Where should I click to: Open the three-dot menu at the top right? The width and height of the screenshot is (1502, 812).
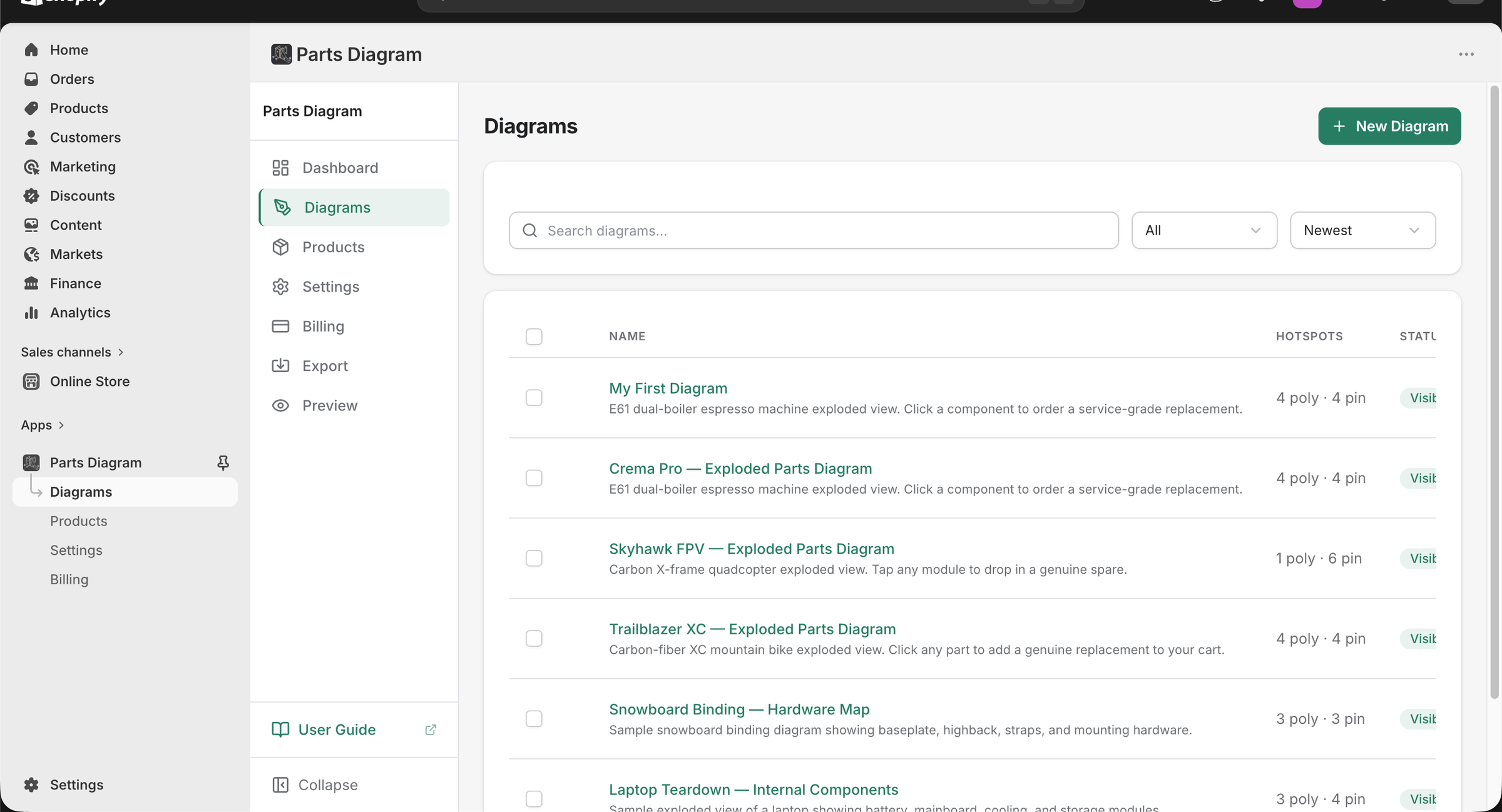click(1466, 54)
